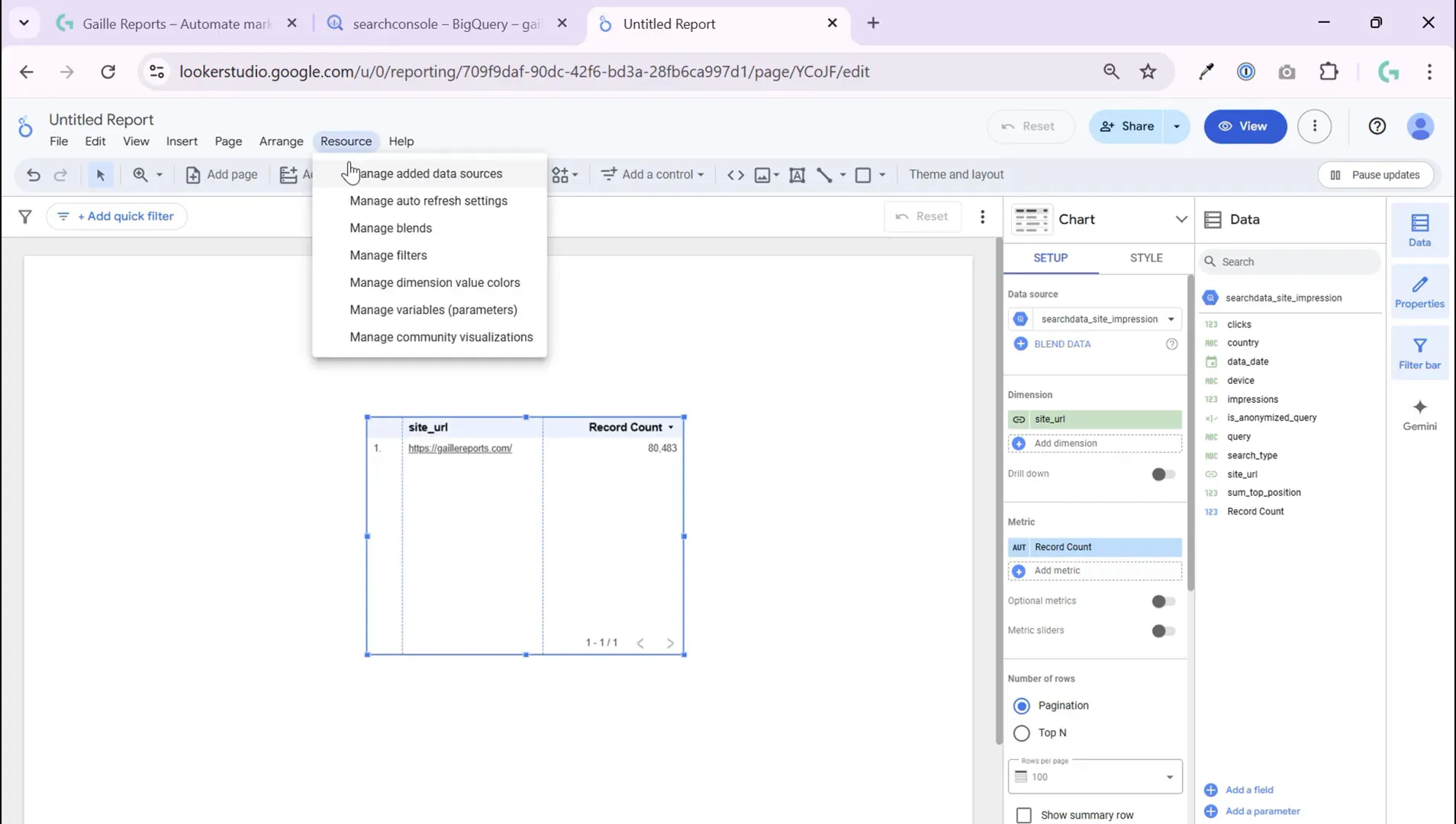Click the Search fields input
This screenshot has height=824, width=1456.
[x=1290, y=262]
